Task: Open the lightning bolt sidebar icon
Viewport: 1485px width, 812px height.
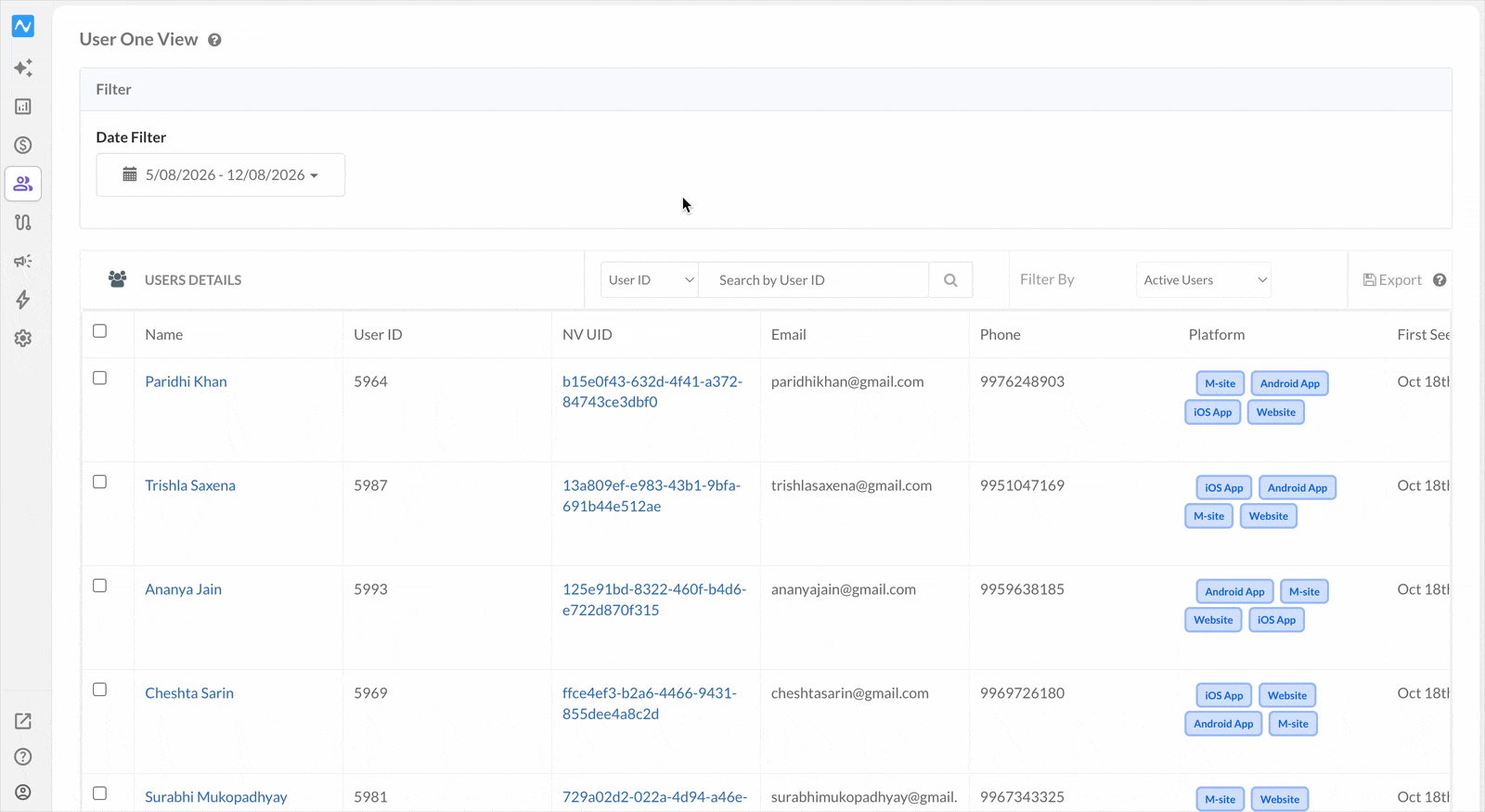Action: pos(23,300)
